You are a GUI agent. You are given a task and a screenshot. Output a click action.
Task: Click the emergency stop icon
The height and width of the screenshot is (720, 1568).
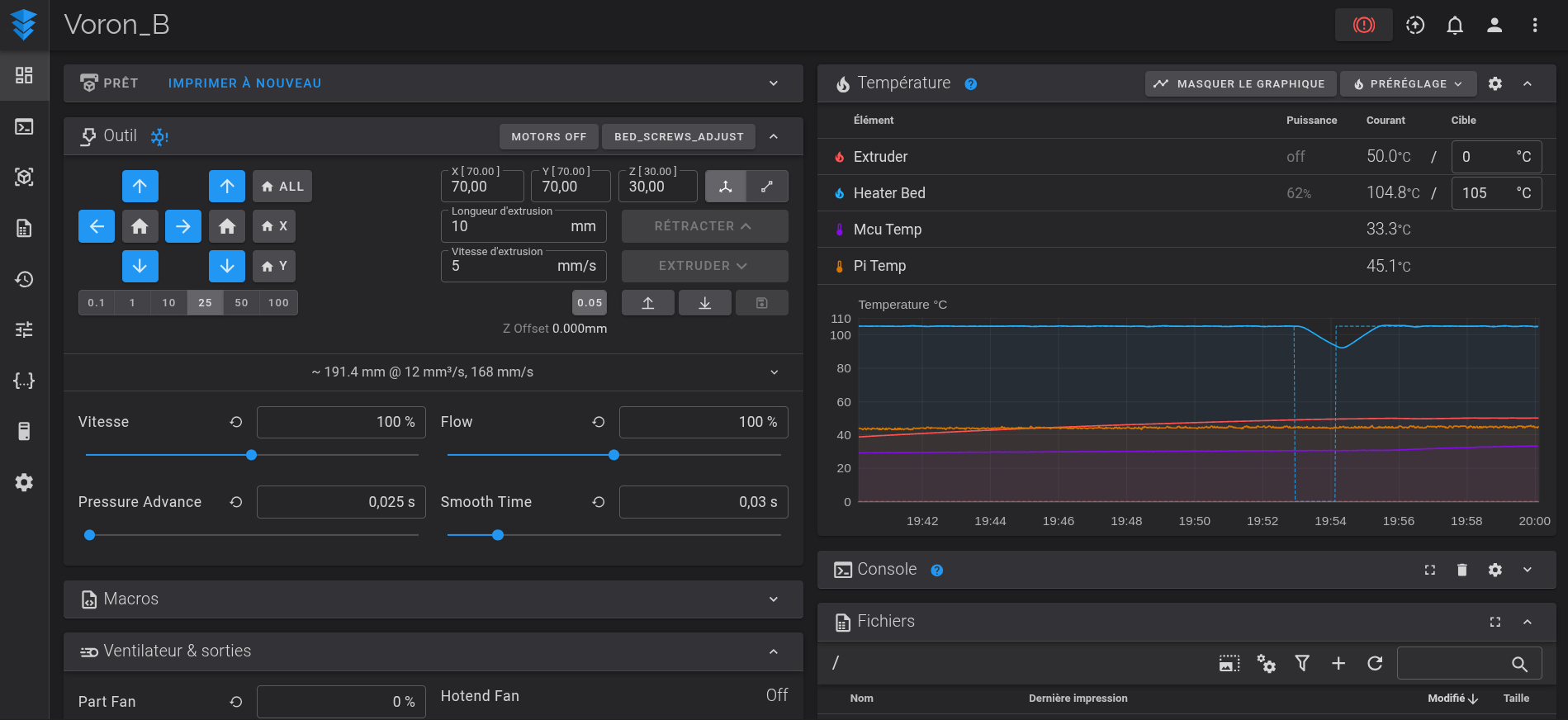point(1363,25)
